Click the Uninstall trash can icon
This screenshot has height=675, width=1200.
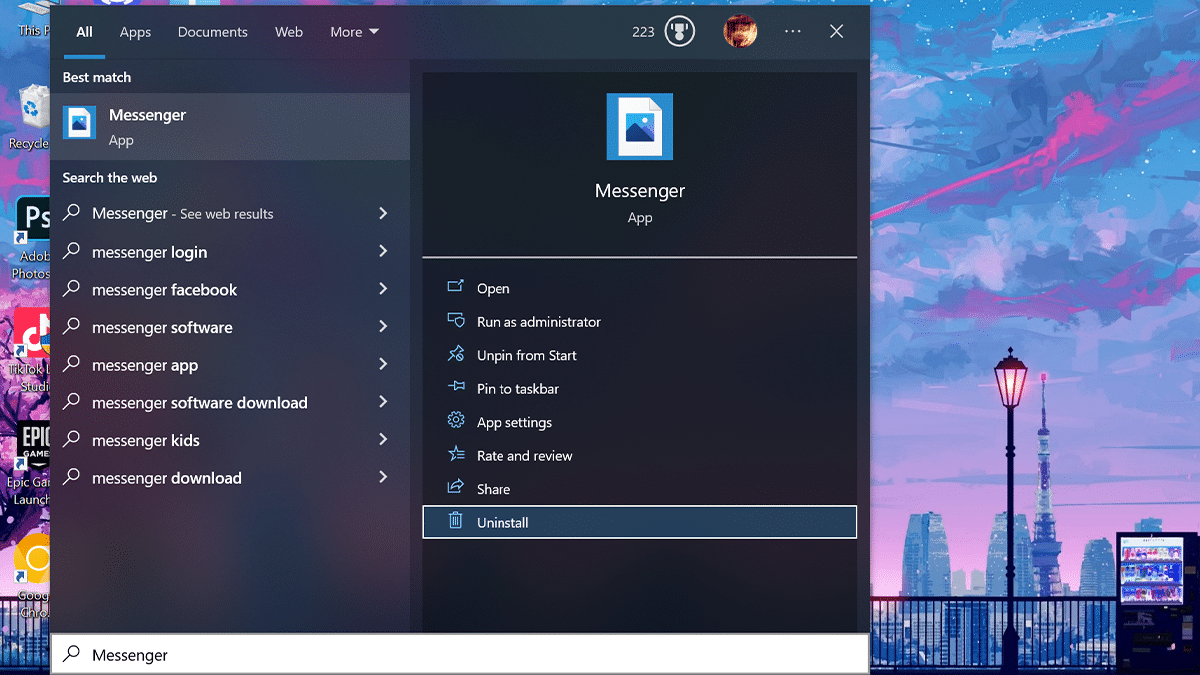pos(456,521)
